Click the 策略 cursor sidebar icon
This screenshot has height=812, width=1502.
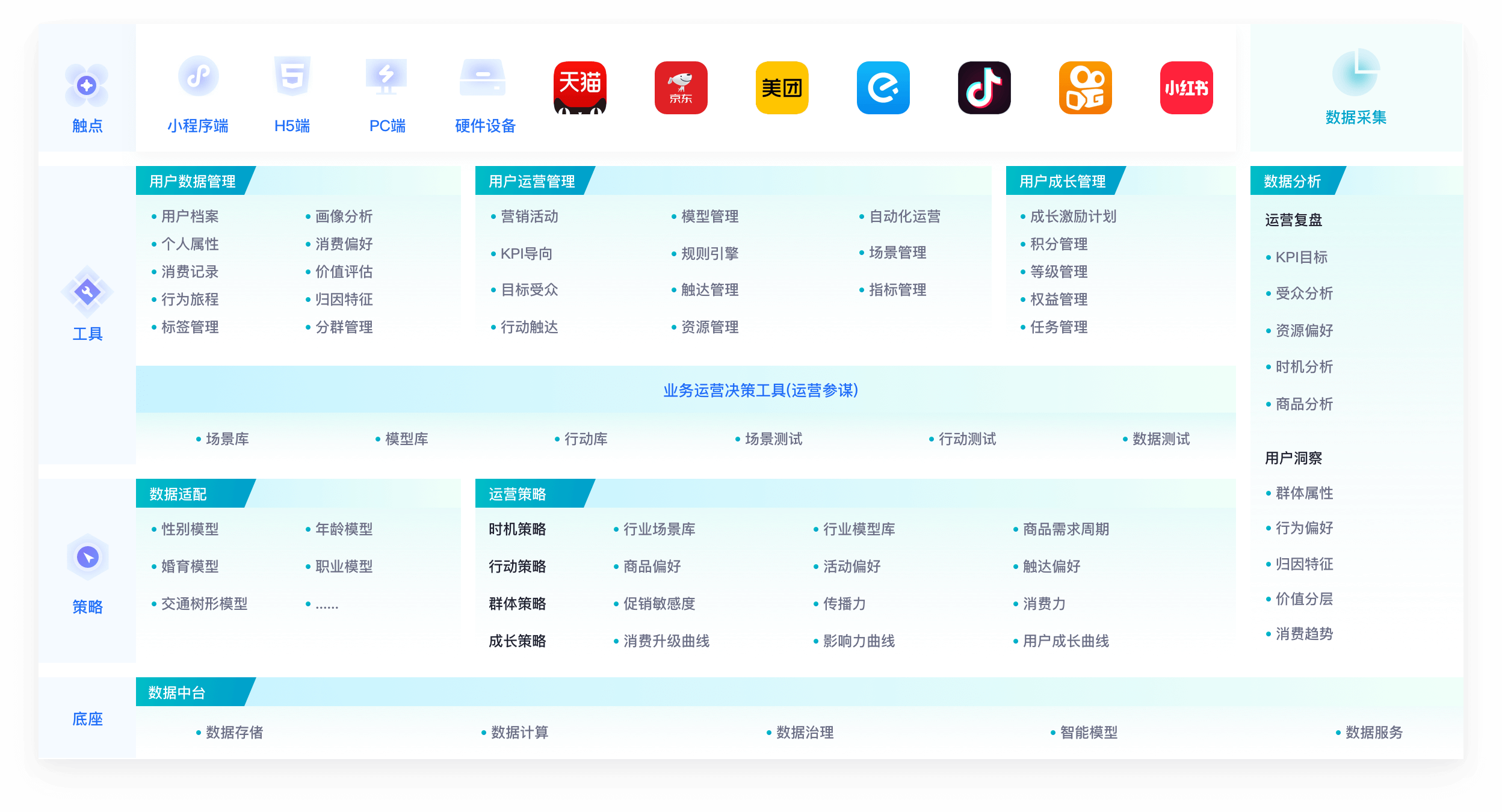point(88,557)
